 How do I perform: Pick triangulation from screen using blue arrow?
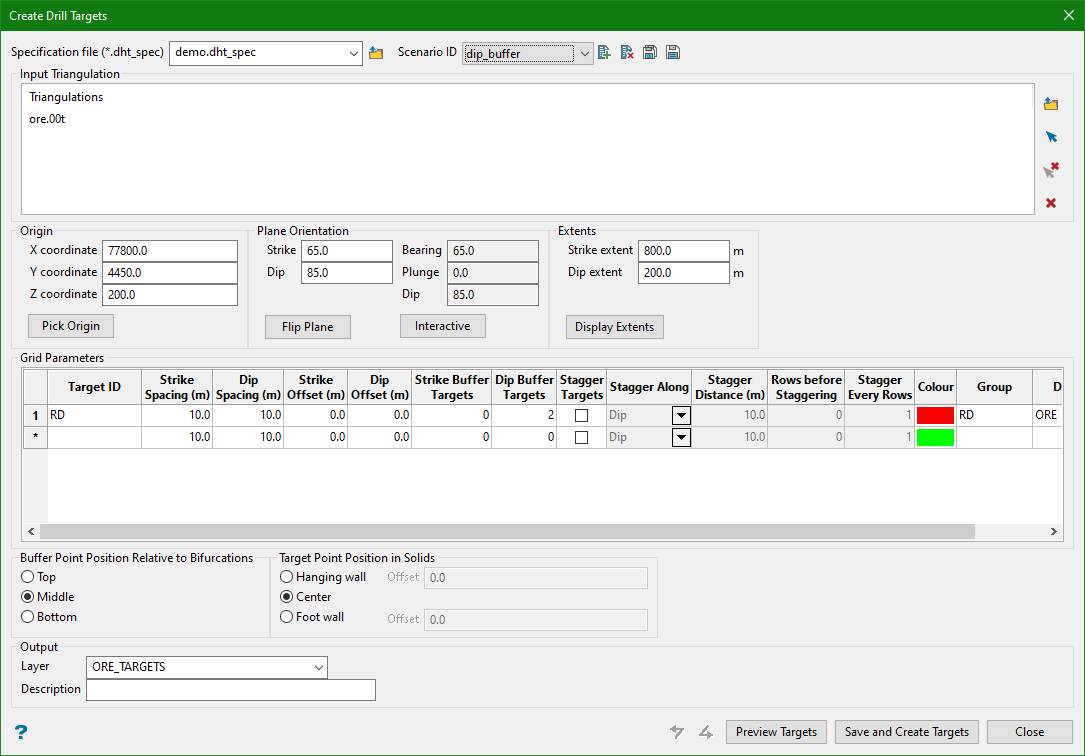tap(1051, 137)
